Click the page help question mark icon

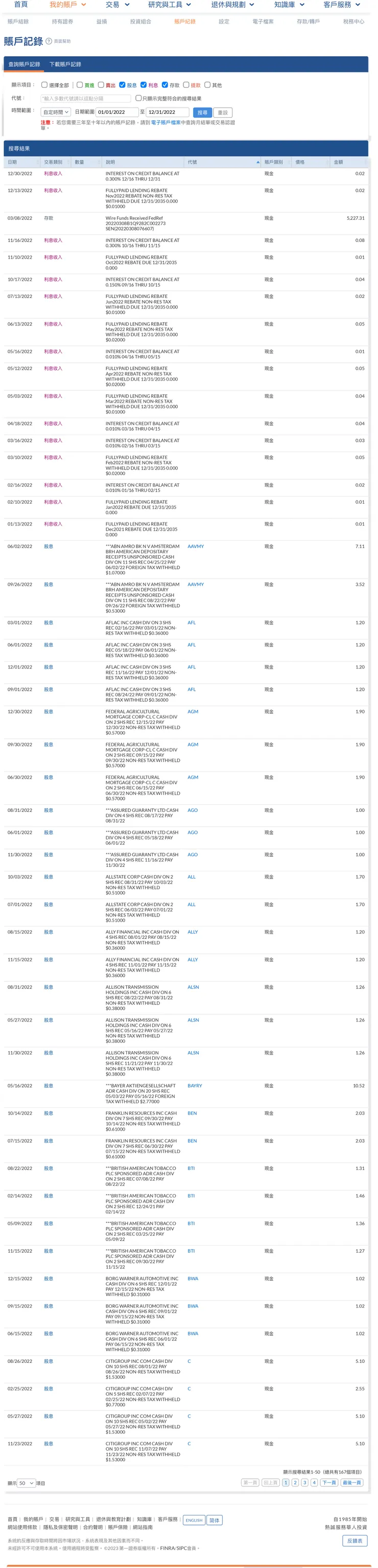tap(49, 41)
